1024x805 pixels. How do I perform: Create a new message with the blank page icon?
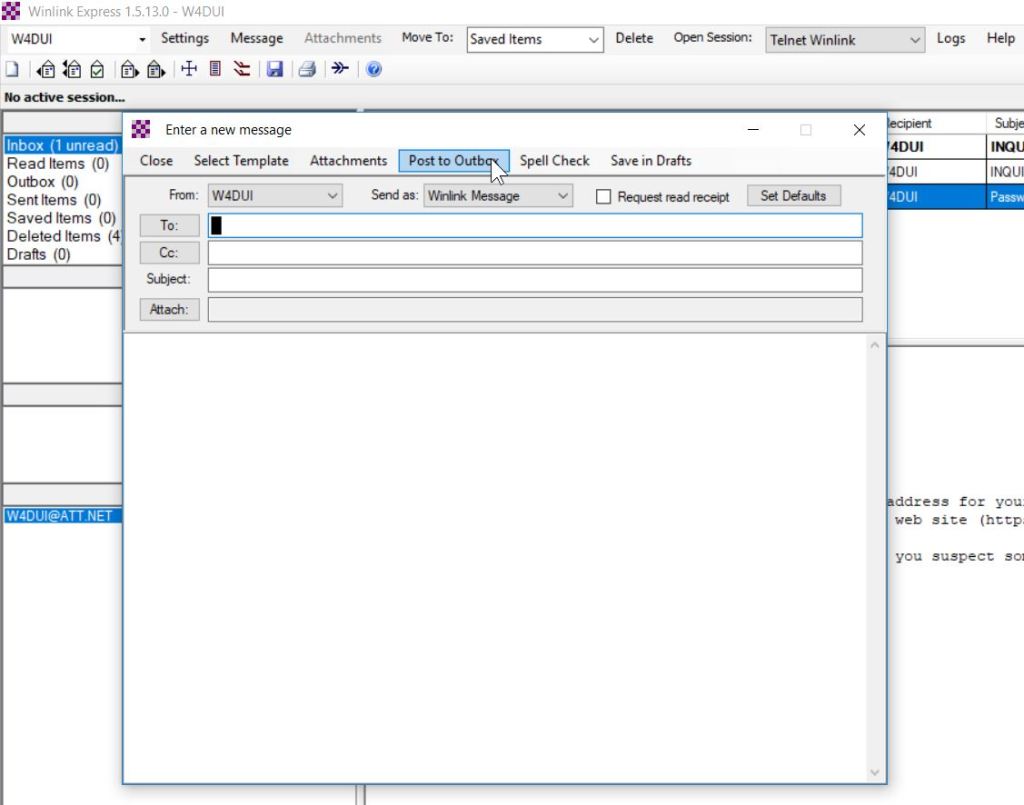tap(12, 68)
